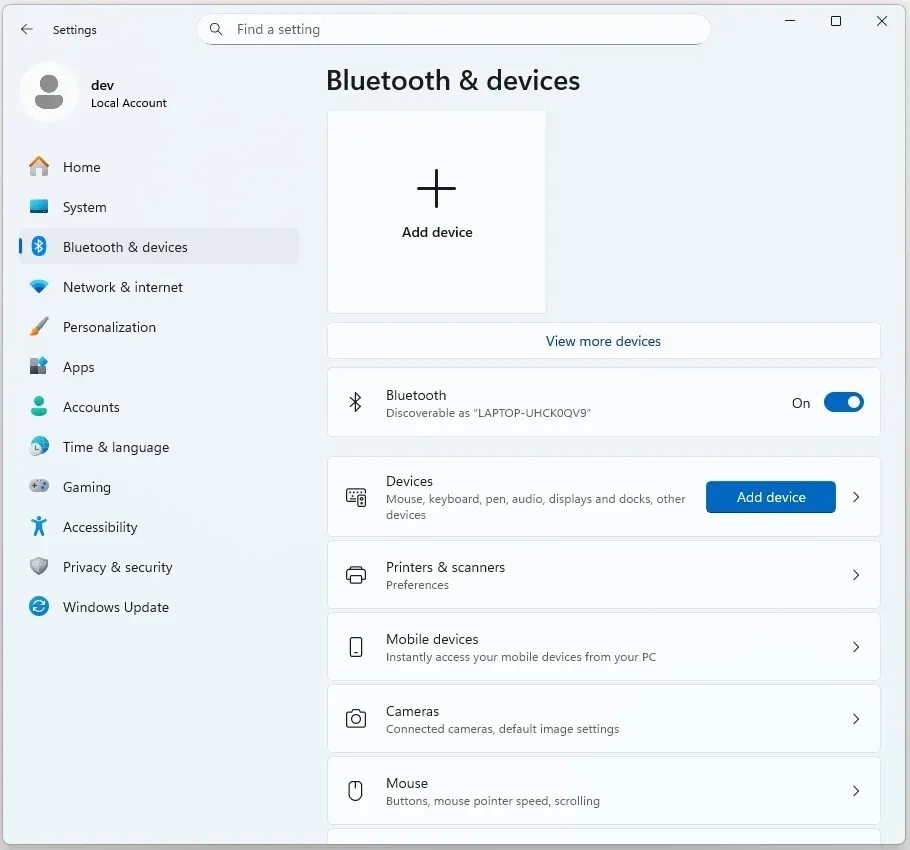Click the plus icon on Add device tile

click(x=436, y=189)
